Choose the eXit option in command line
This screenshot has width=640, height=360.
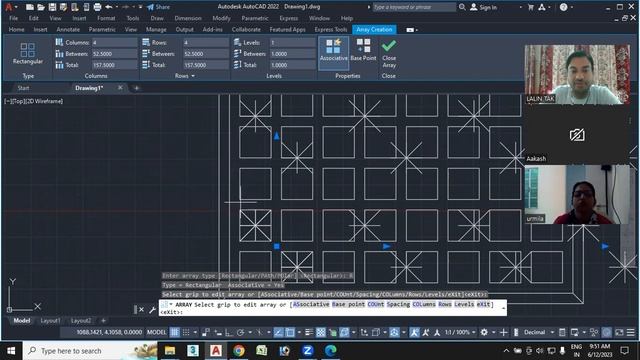click(x=483, y=304)
